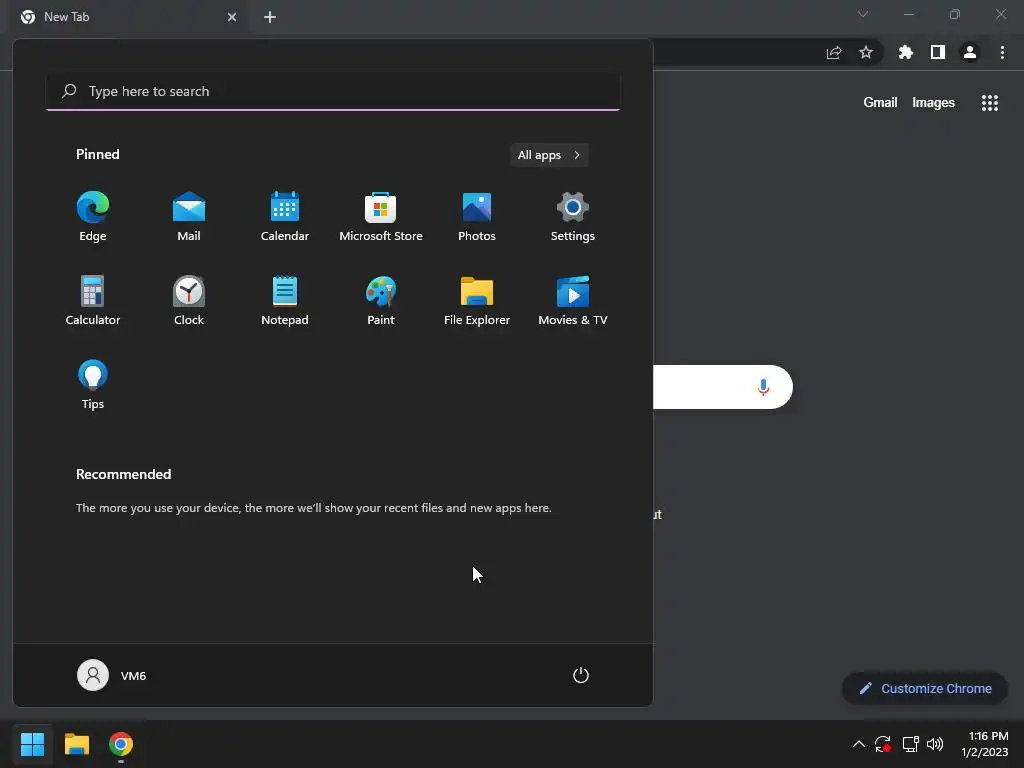Open Chrome tab search dropdown

863,14
